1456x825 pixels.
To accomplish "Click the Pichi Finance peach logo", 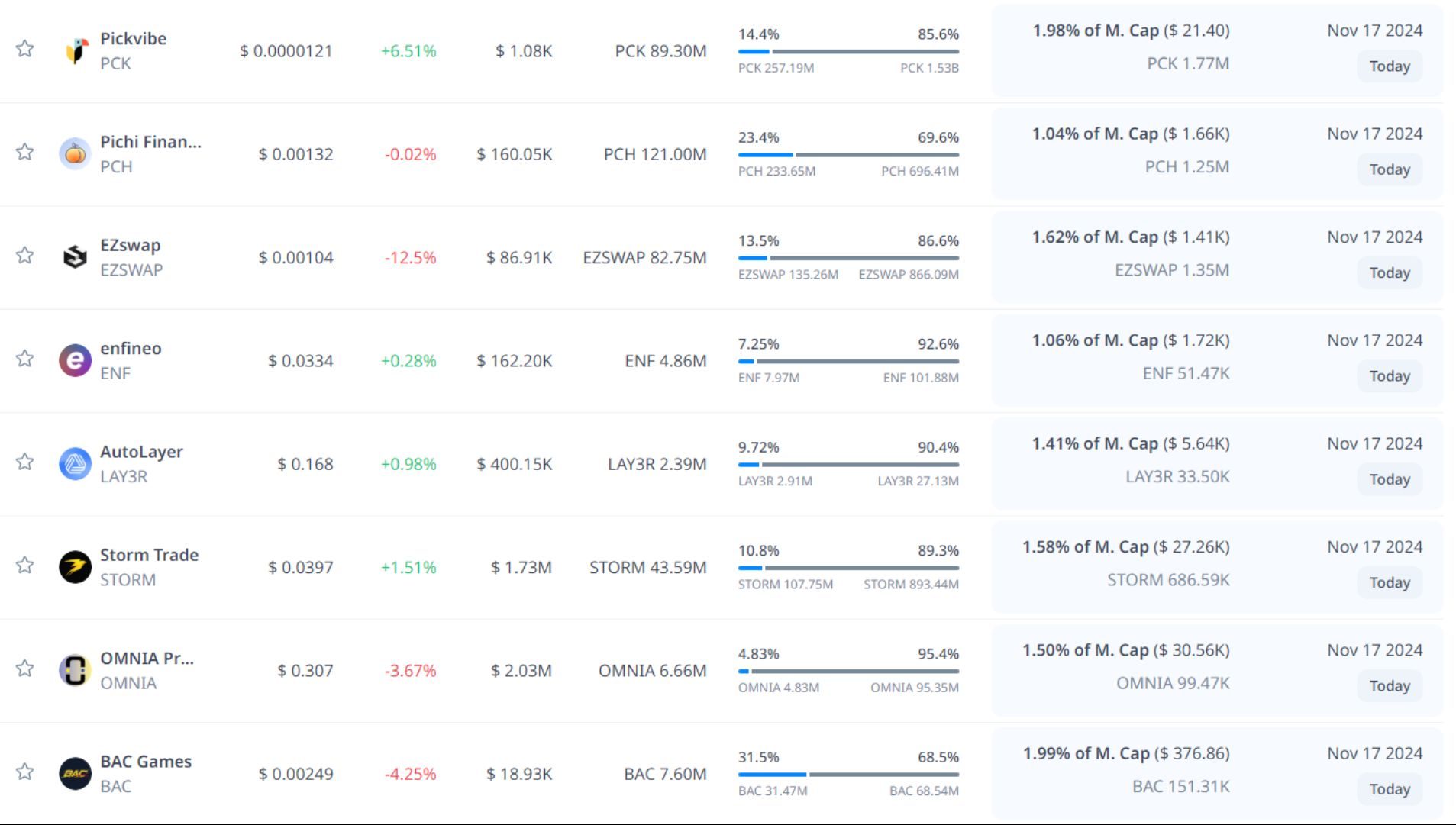I will point(75,154).
